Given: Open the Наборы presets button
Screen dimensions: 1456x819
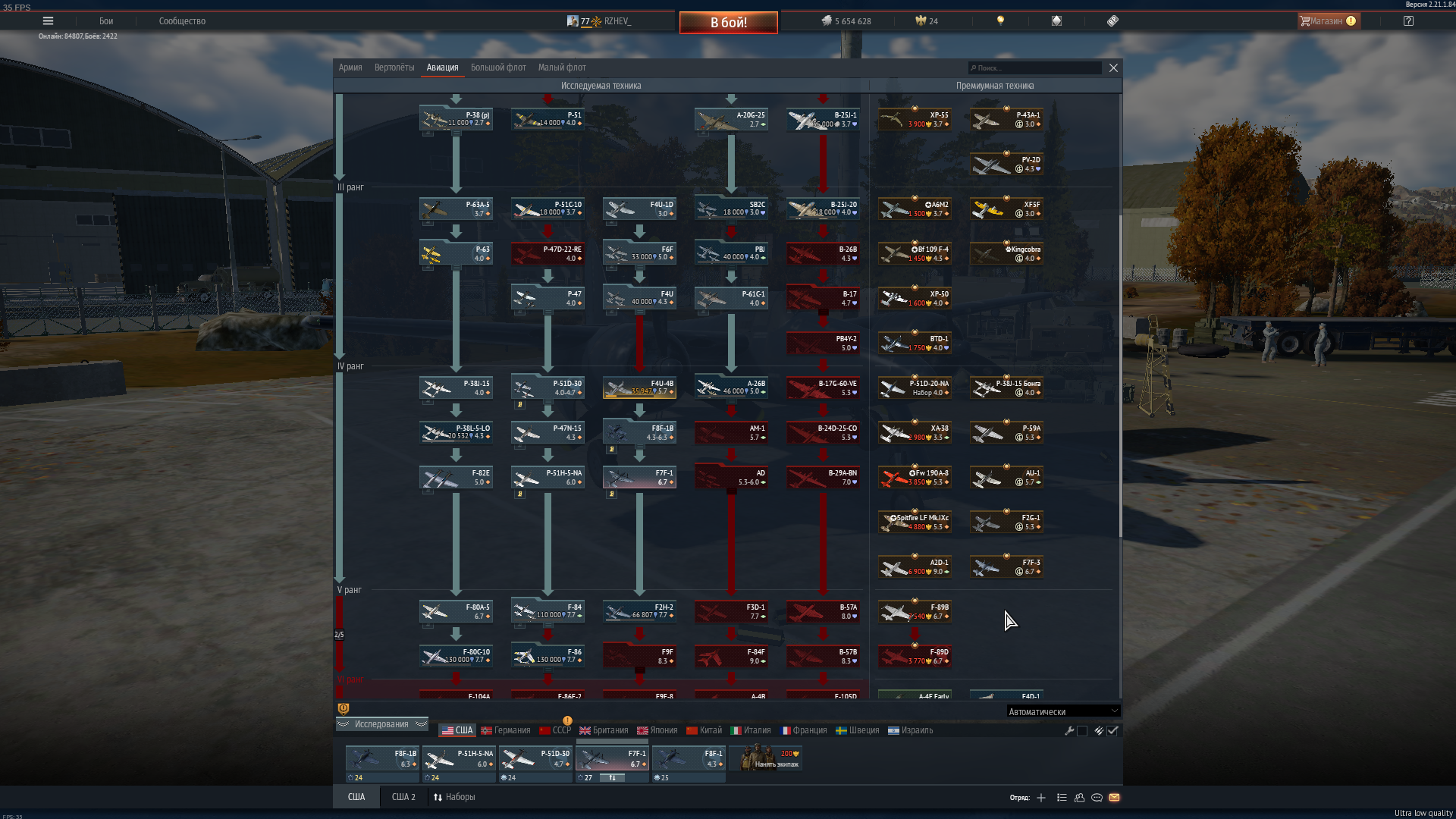Looking at the screenshot, I should pos(454,797).
